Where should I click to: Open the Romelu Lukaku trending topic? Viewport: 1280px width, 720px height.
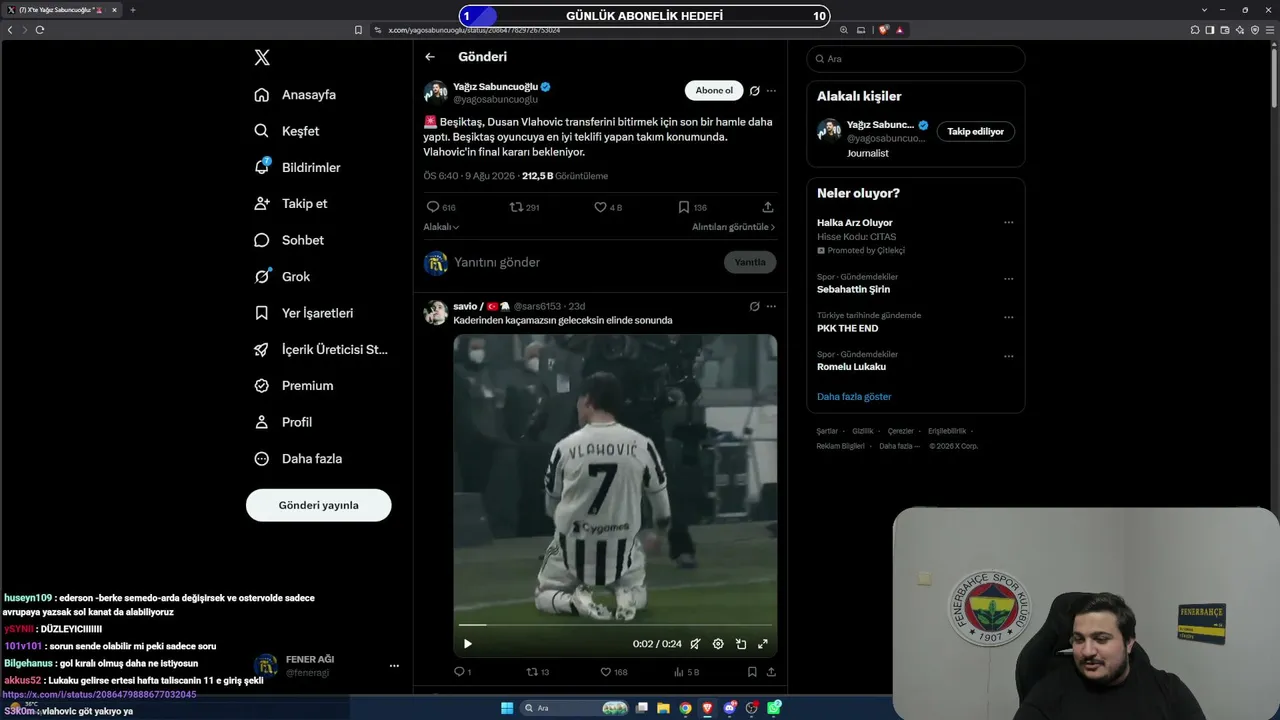(x=851, y=367)
